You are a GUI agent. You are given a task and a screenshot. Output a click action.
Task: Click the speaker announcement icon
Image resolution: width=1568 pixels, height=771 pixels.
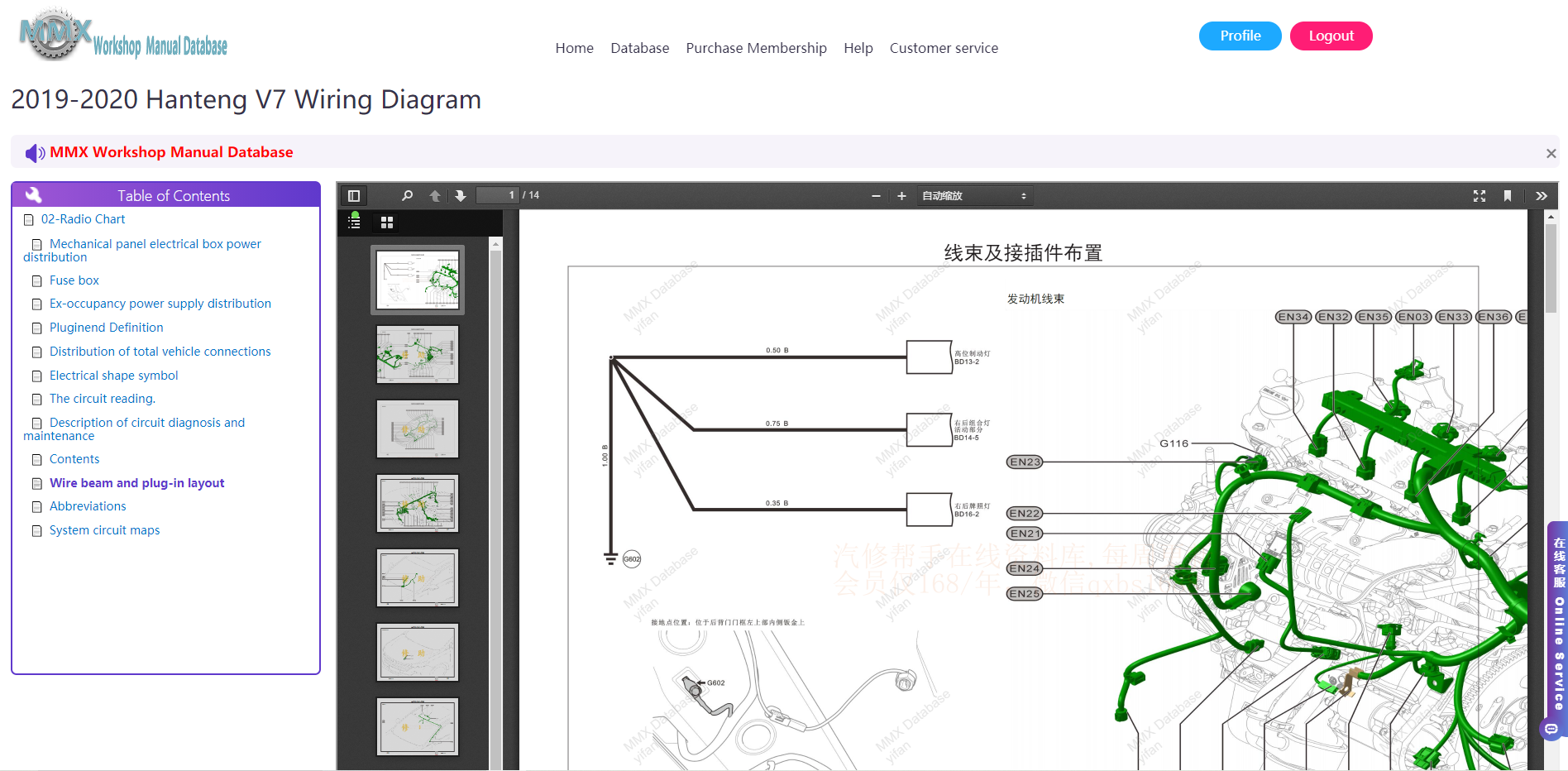point(35,153)
